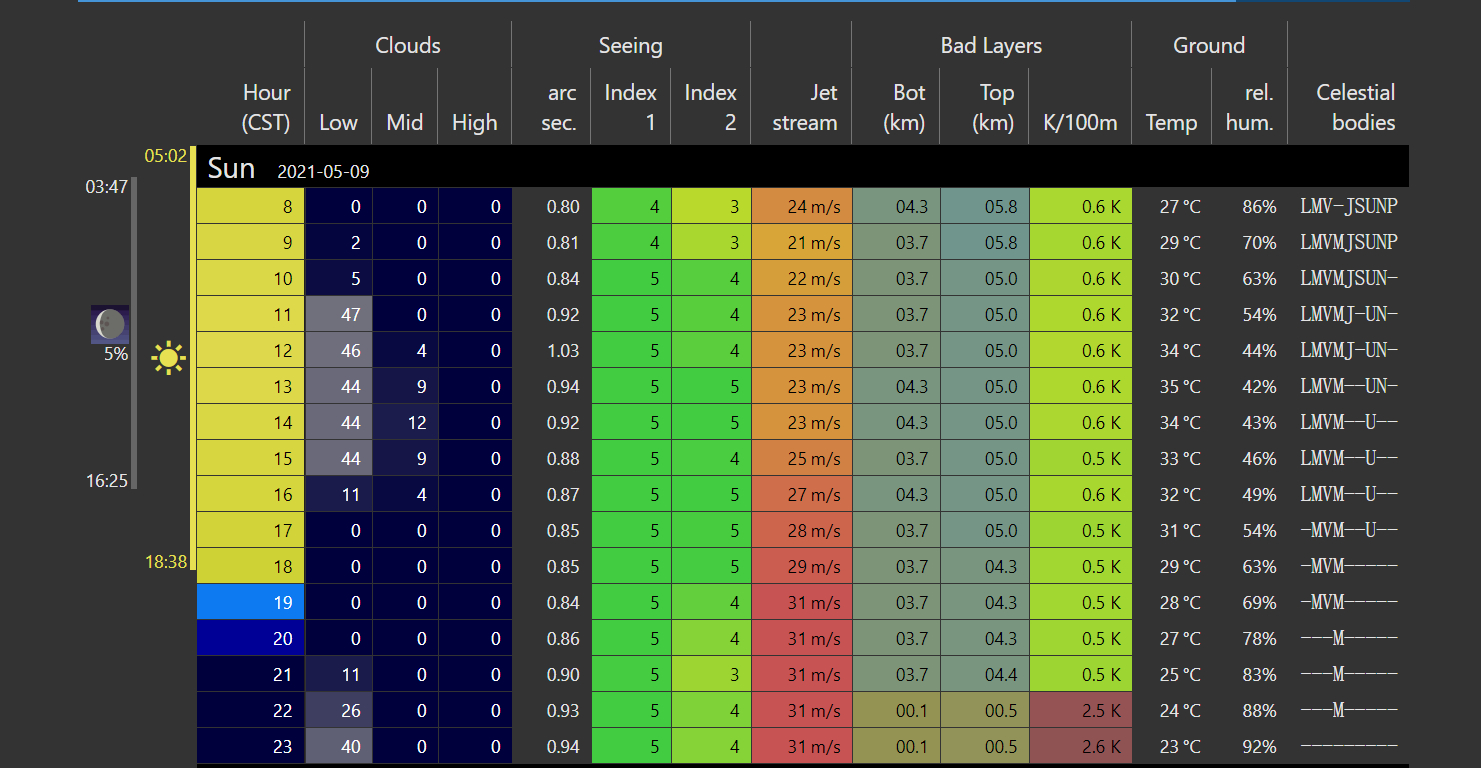
Task: Click the 25 m/s jet stream cell
Action: pyautogui.click(x=802, y=458)
